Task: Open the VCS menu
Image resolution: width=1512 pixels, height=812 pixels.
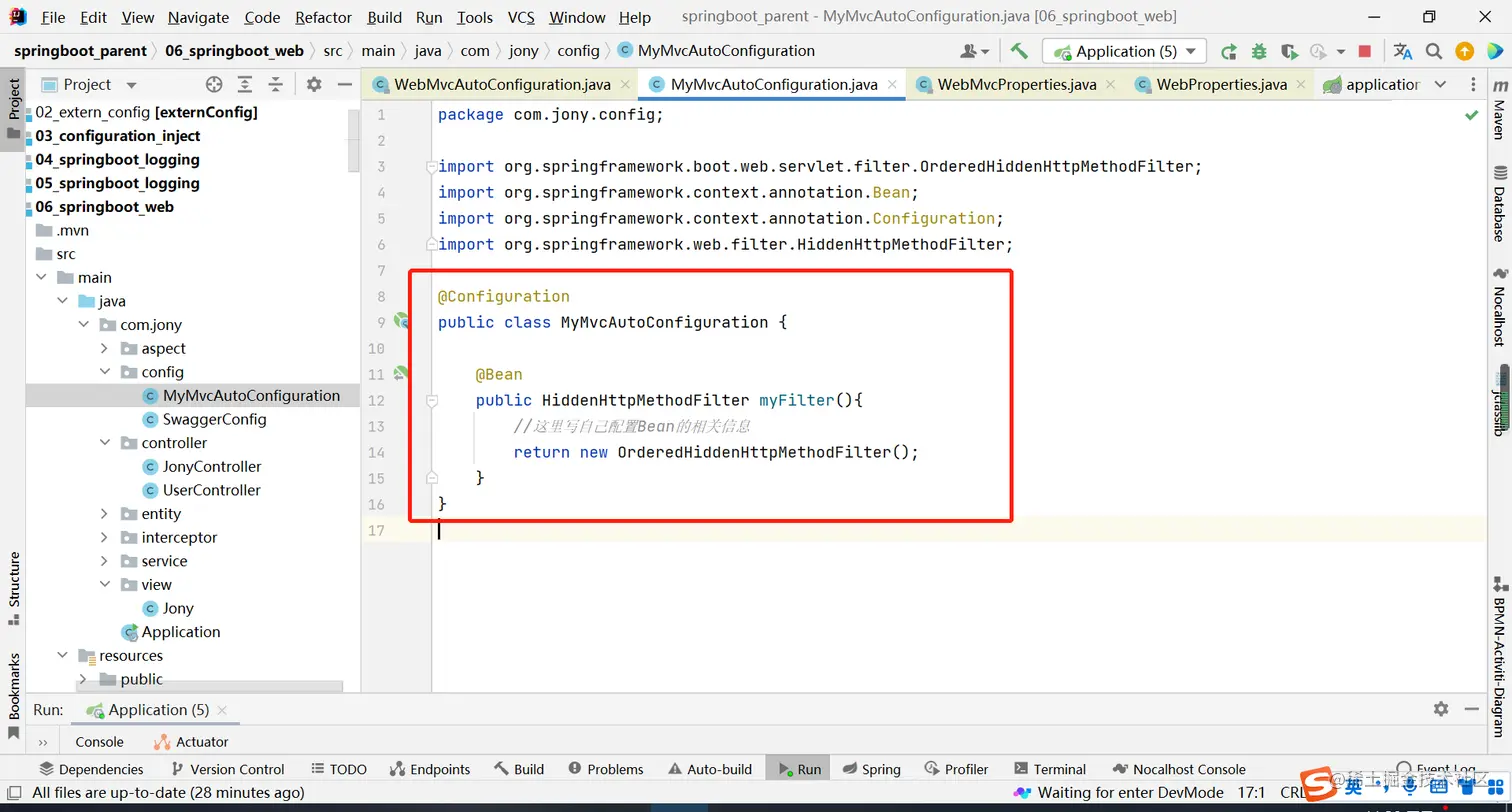Action: (x=521, y=17)
